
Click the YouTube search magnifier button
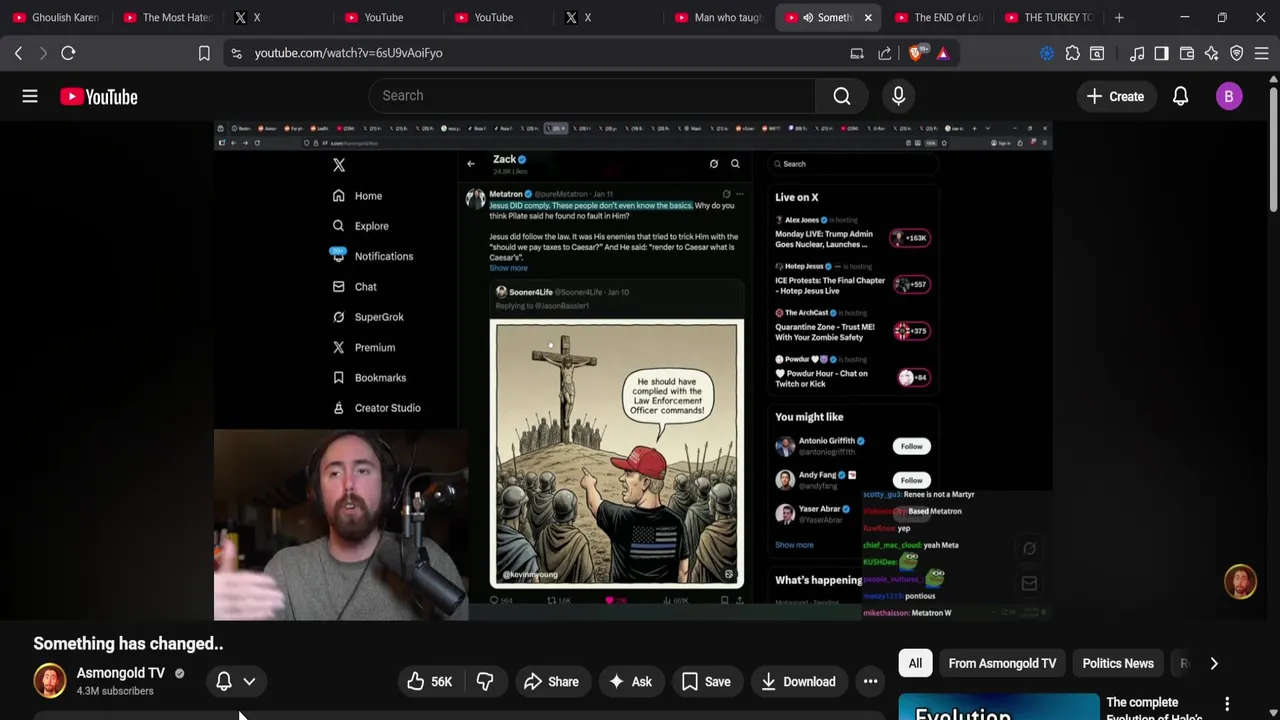pyautogui.click(x=842, y=96)
